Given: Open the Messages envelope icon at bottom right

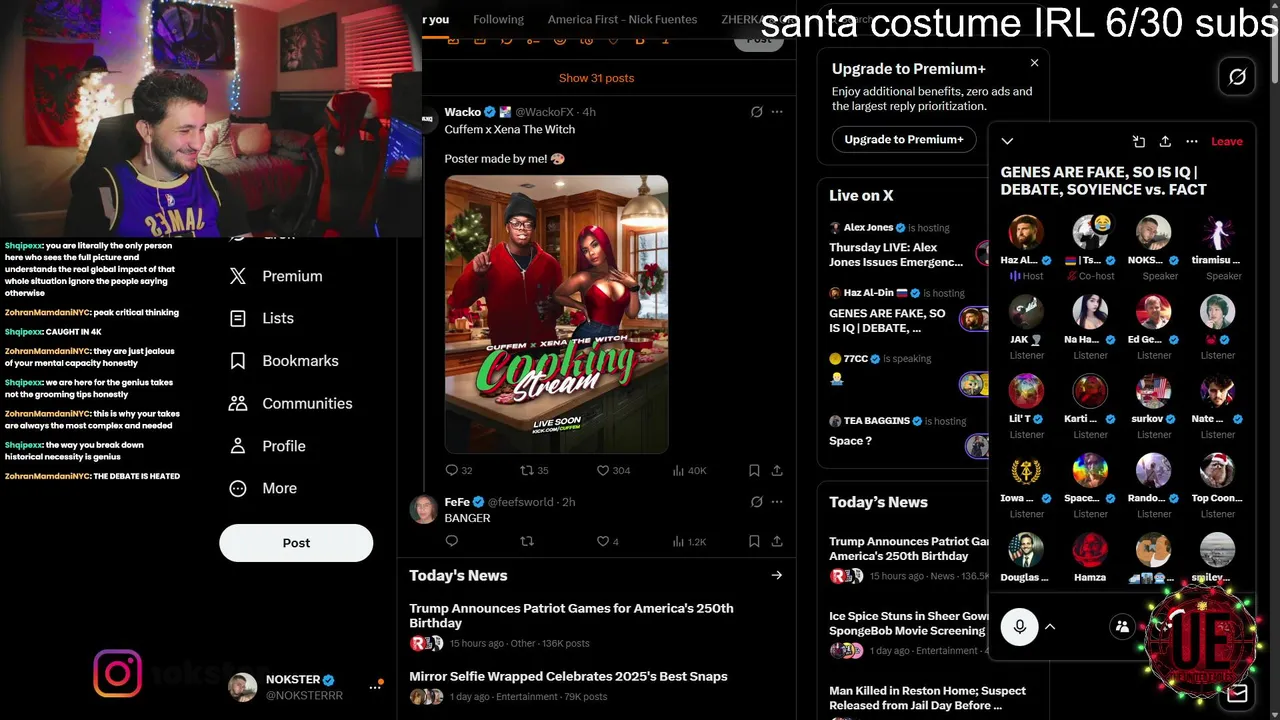Looking at the screenshot, I should tap(1237, 692).
